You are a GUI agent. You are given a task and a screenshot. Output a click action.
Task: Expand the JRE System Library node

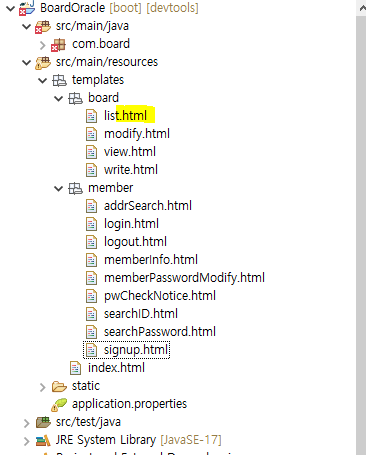(x=26, y=441)
